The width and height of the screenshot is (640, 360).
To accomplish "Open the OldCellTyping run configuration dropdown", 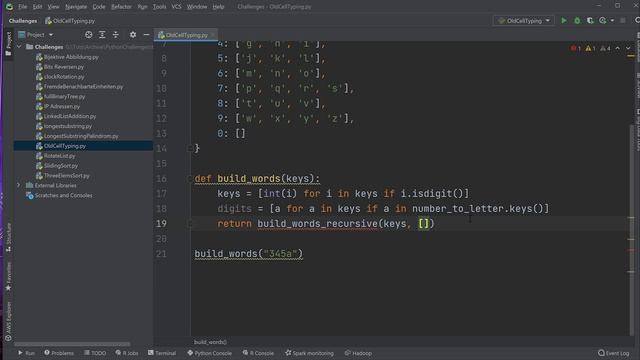I will point(524,20).
